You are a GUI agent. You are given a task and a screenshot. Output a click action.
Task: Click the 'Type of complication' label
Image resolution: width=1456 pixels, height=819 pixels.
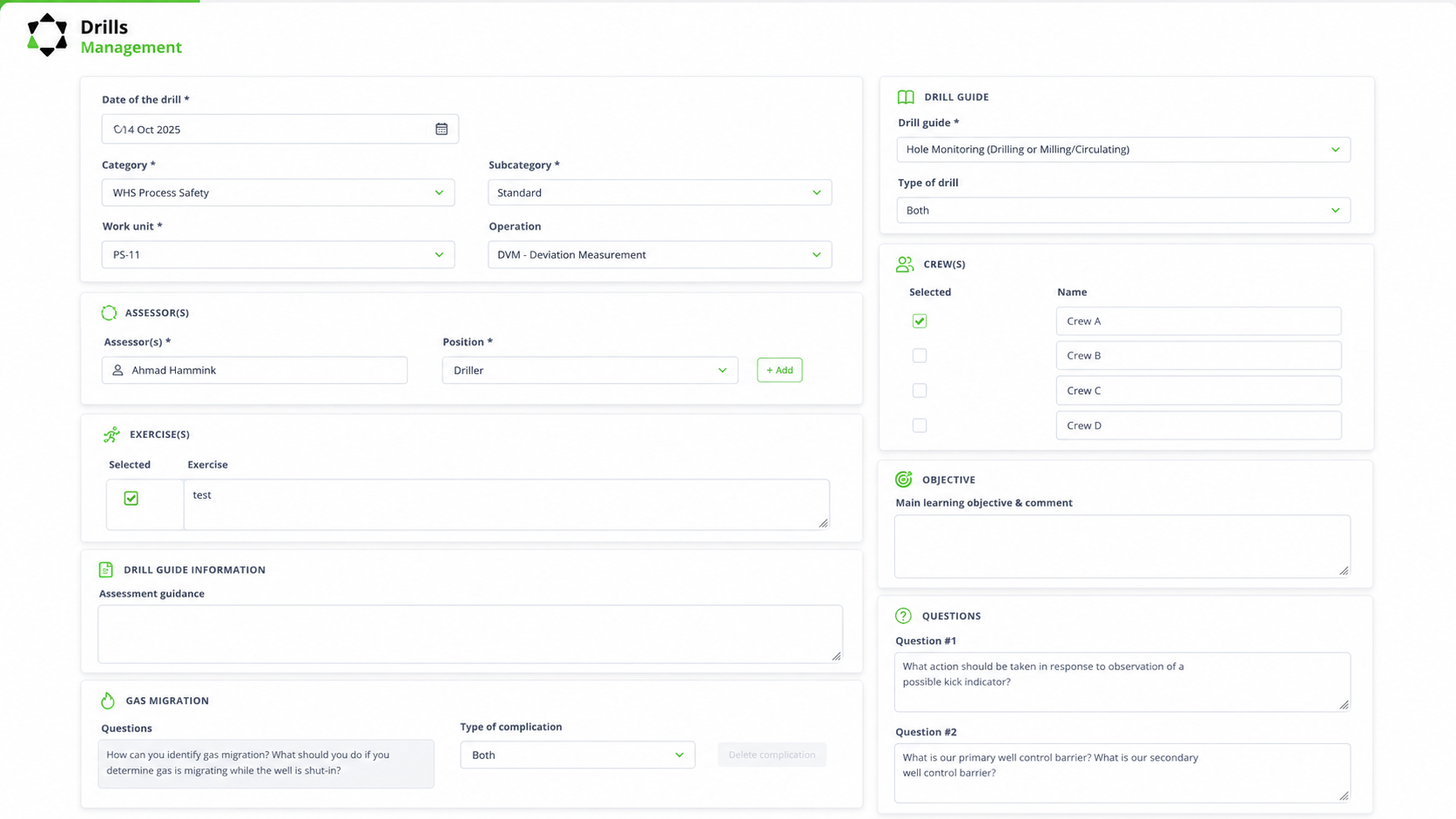[x=511, y=727]
